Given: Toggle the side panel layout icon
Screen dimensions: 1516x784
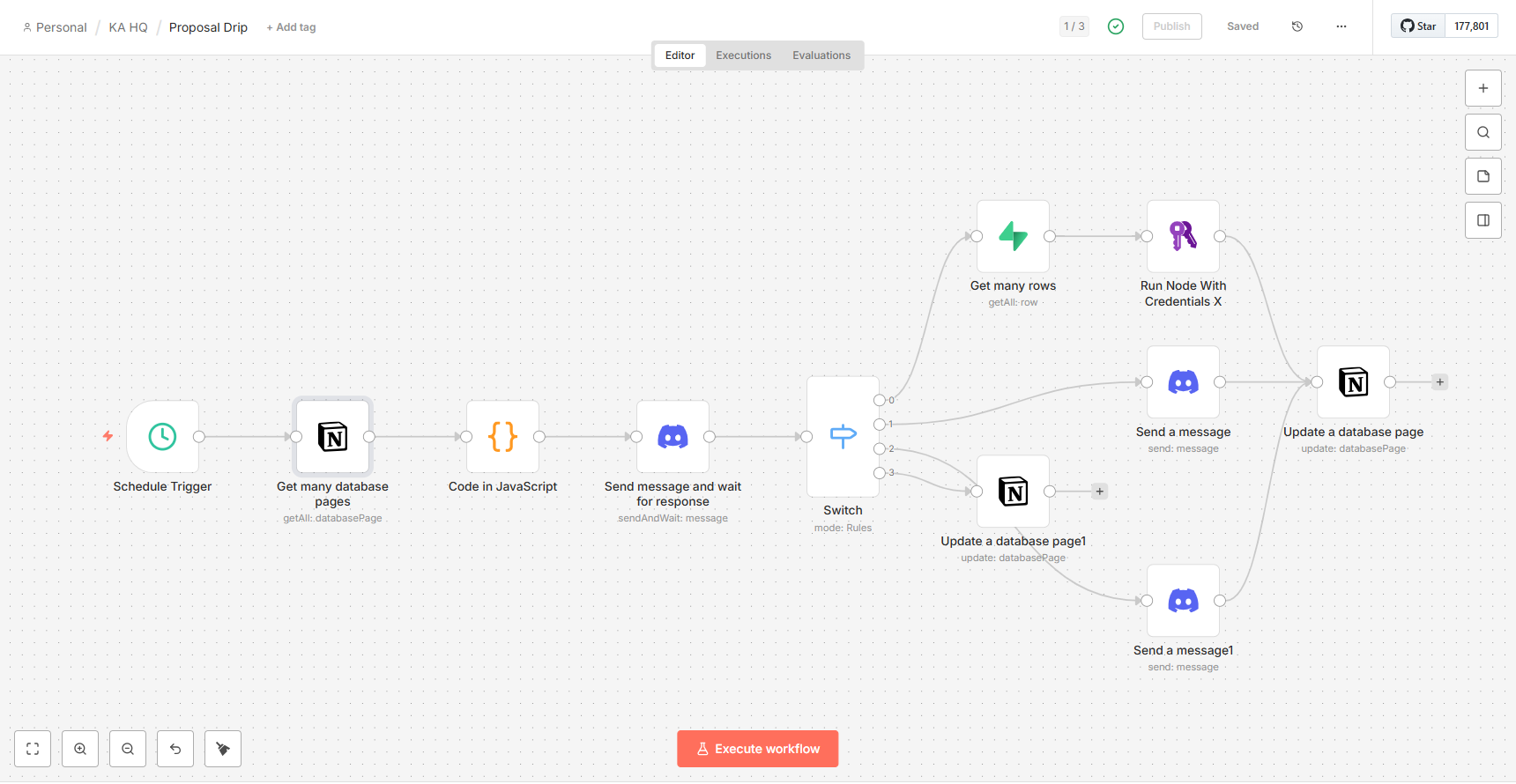Looking at the screenshot, I should [1483, 220].
